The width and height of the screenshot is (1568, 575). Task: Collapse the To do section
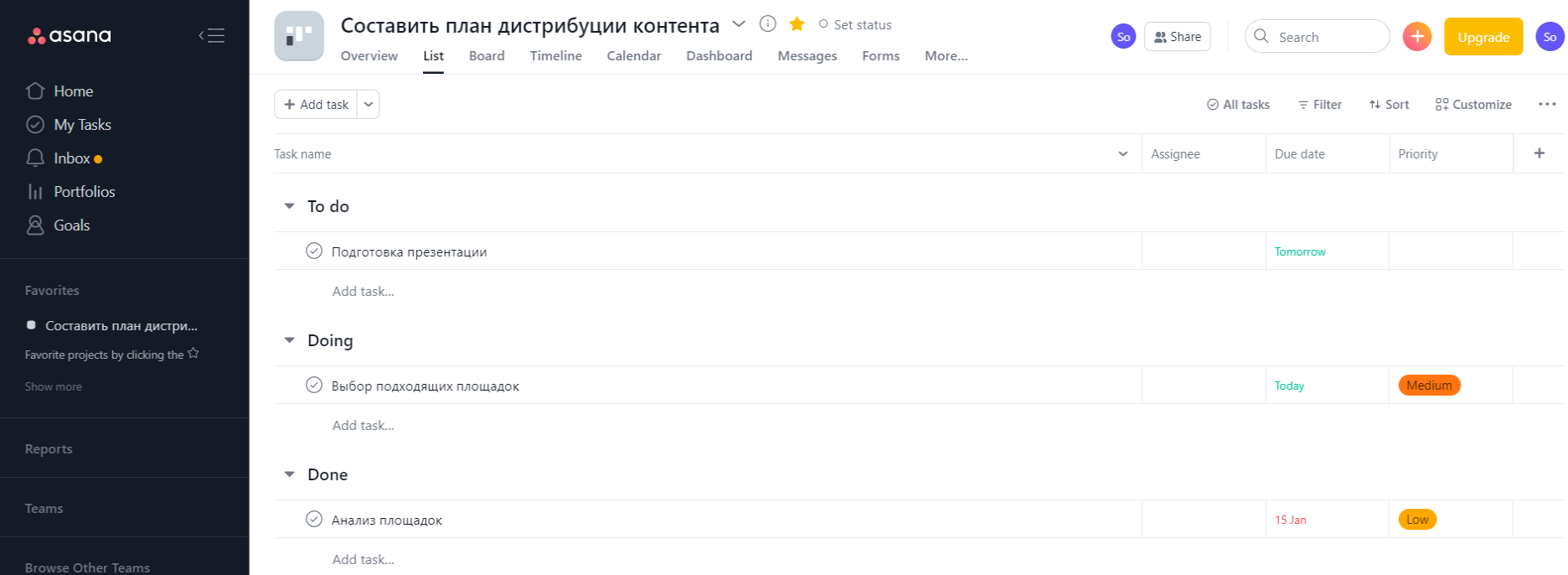pyautogui.click(x=289, y=206)
